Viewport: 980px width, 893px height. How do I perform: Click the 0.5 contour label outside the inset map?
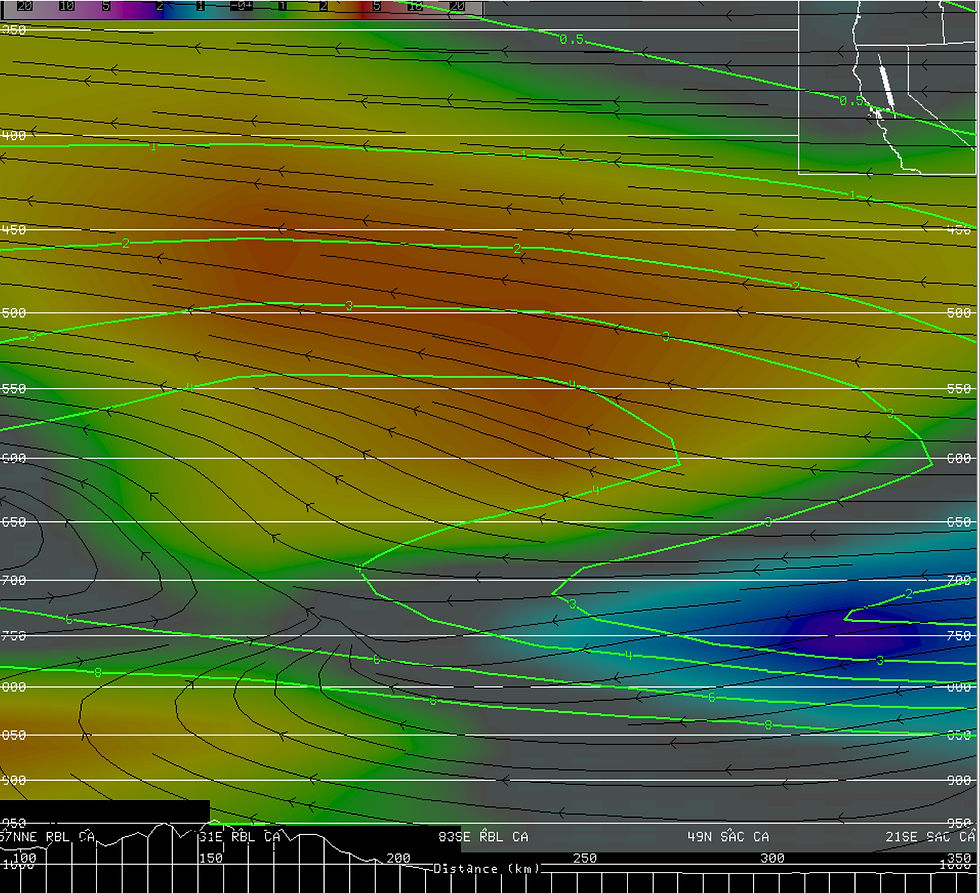571,39
